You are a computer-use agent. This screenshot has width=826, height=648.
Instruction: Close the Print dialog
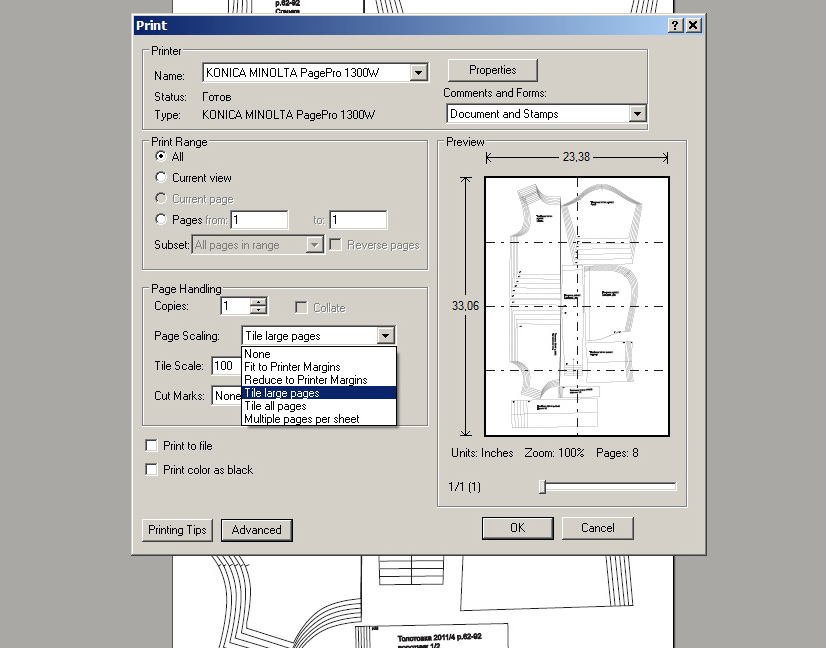693,25
